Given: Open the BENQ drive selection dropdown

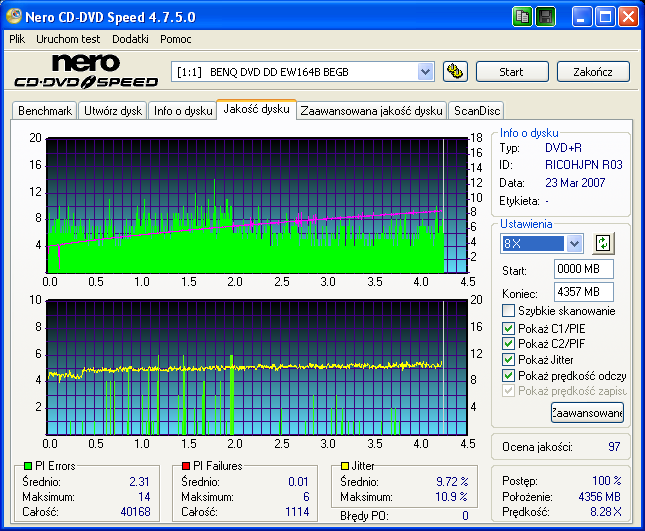Looking at the screenshot, I should [425, 72].
